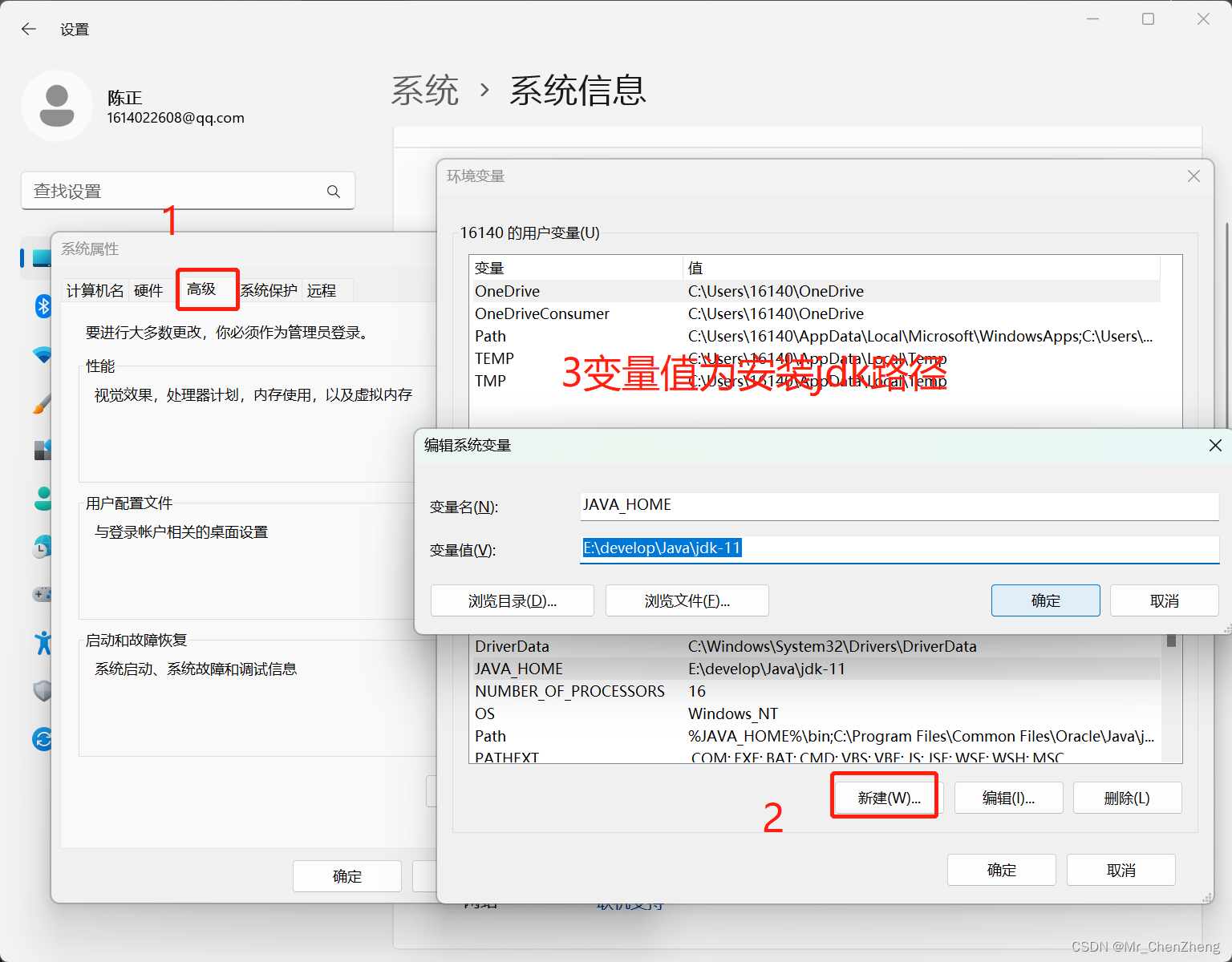The image size is (1232, 962).
Task: Select DriverData system variable row
Action: coord(815,646)
